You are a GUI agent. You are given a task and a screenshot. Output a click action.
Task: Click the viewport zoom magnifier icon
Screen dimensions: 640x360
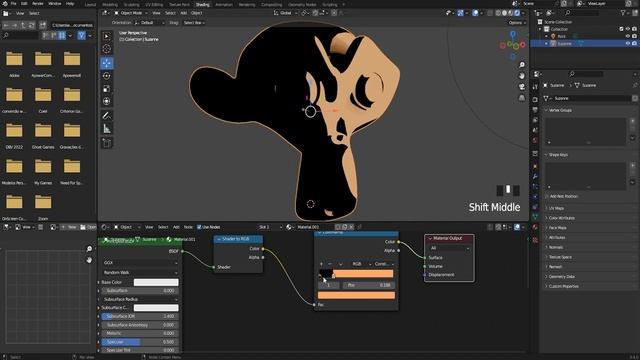tap(522, 65)
